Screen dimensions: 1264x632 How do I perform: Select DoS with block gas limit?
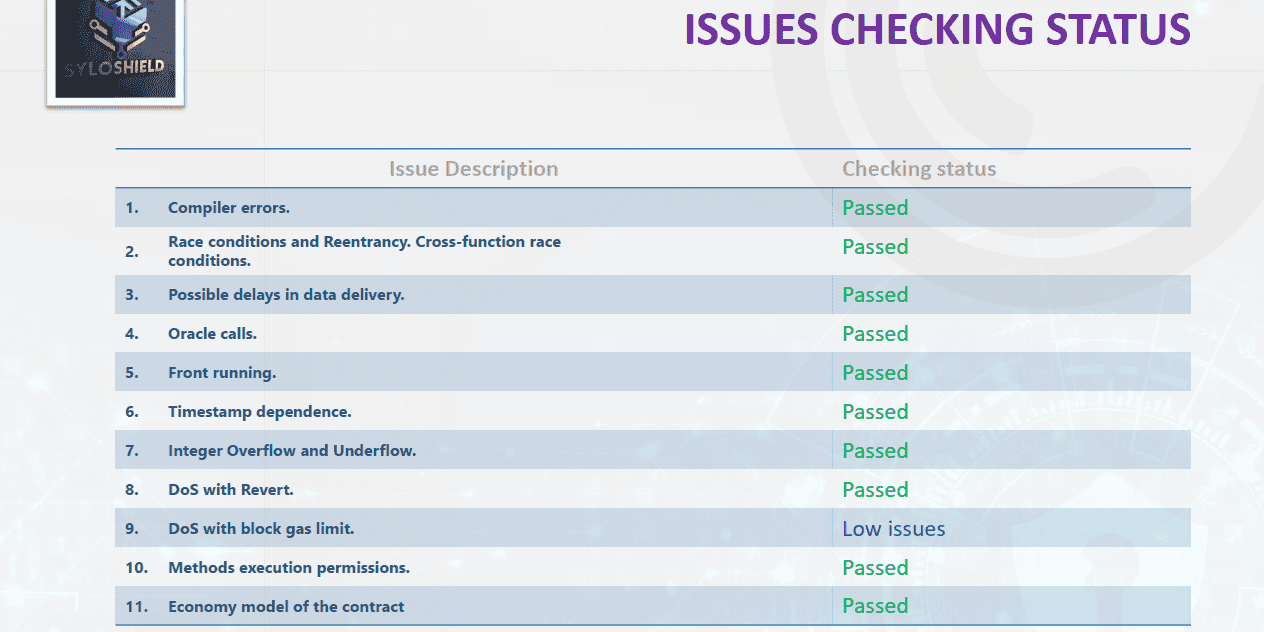[x=653, y=529]
